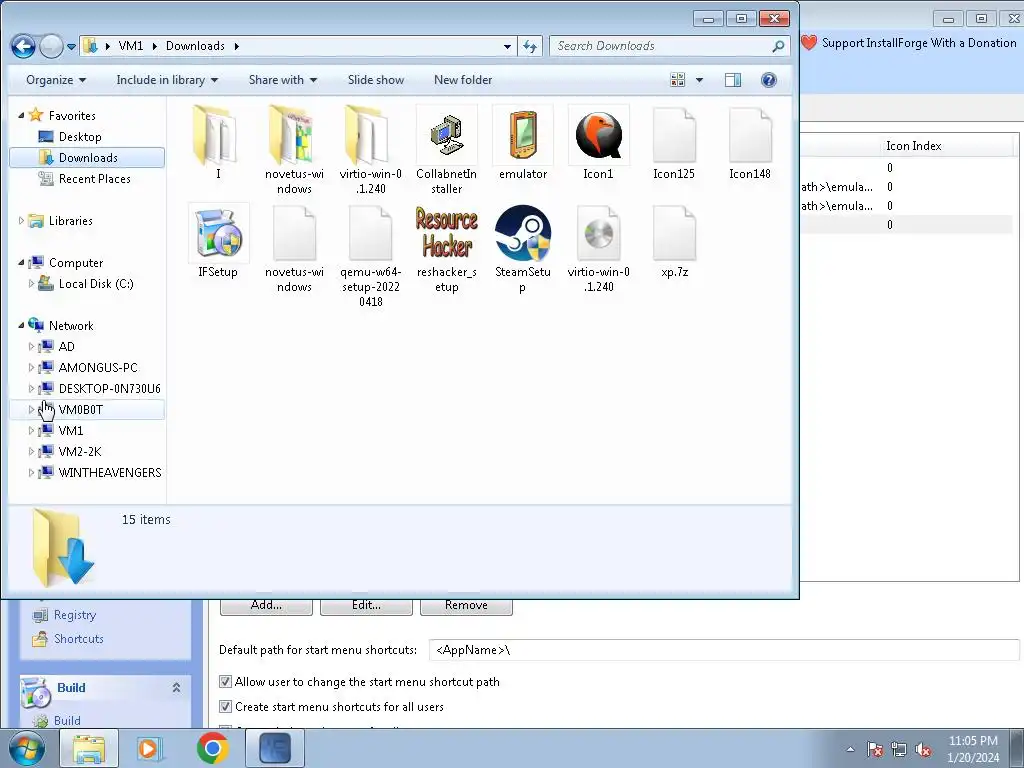1024x768 pixels.
Task: Select the reshacker_setup file
Action: pyautogui.click(x=447, y=248)
